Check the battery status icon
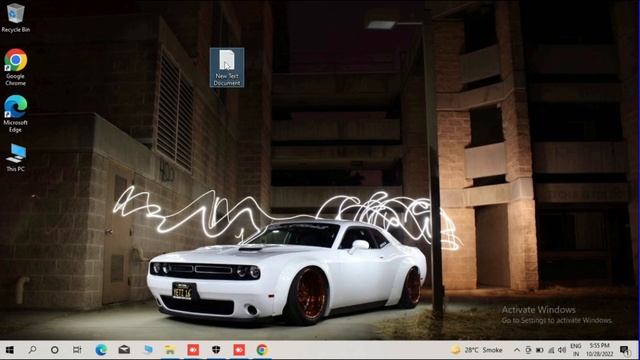This screenshot has width=640, height=360. point(540,350)
